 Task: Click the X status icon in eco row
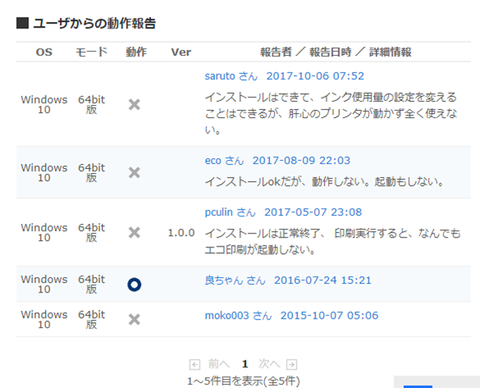click(134, 173)
